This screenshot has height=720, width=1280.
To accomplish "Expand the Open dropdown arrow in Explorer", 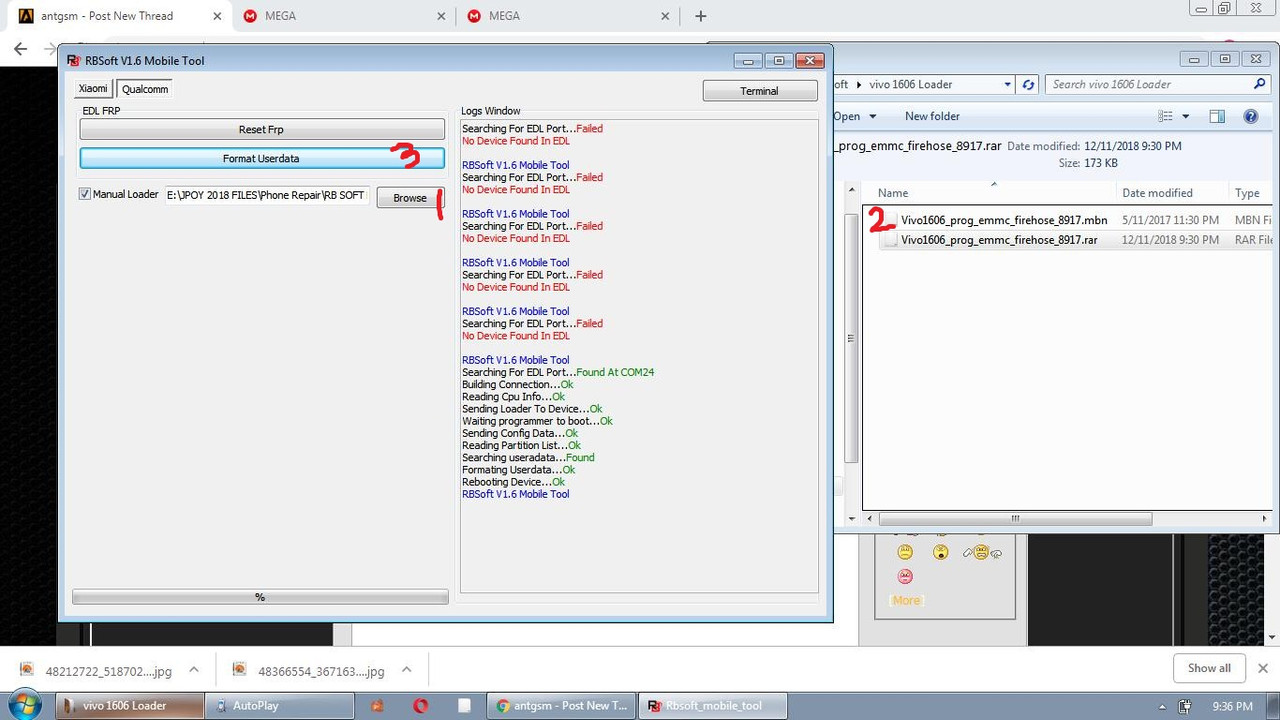I will (x=873, y=117).
